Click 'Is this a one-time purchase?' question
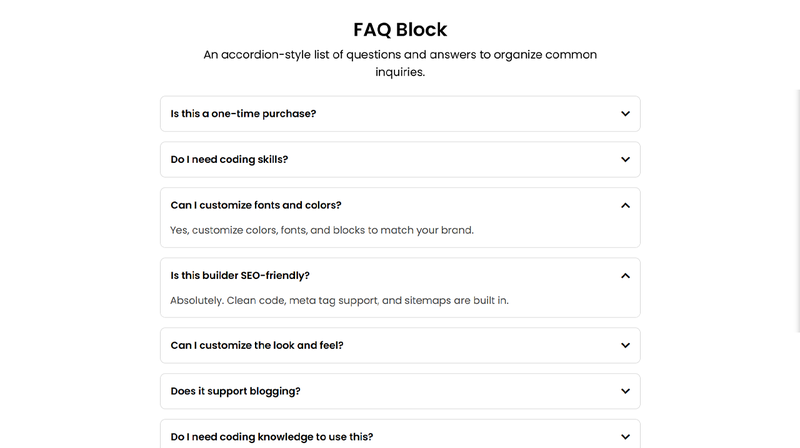 [243, 114]
